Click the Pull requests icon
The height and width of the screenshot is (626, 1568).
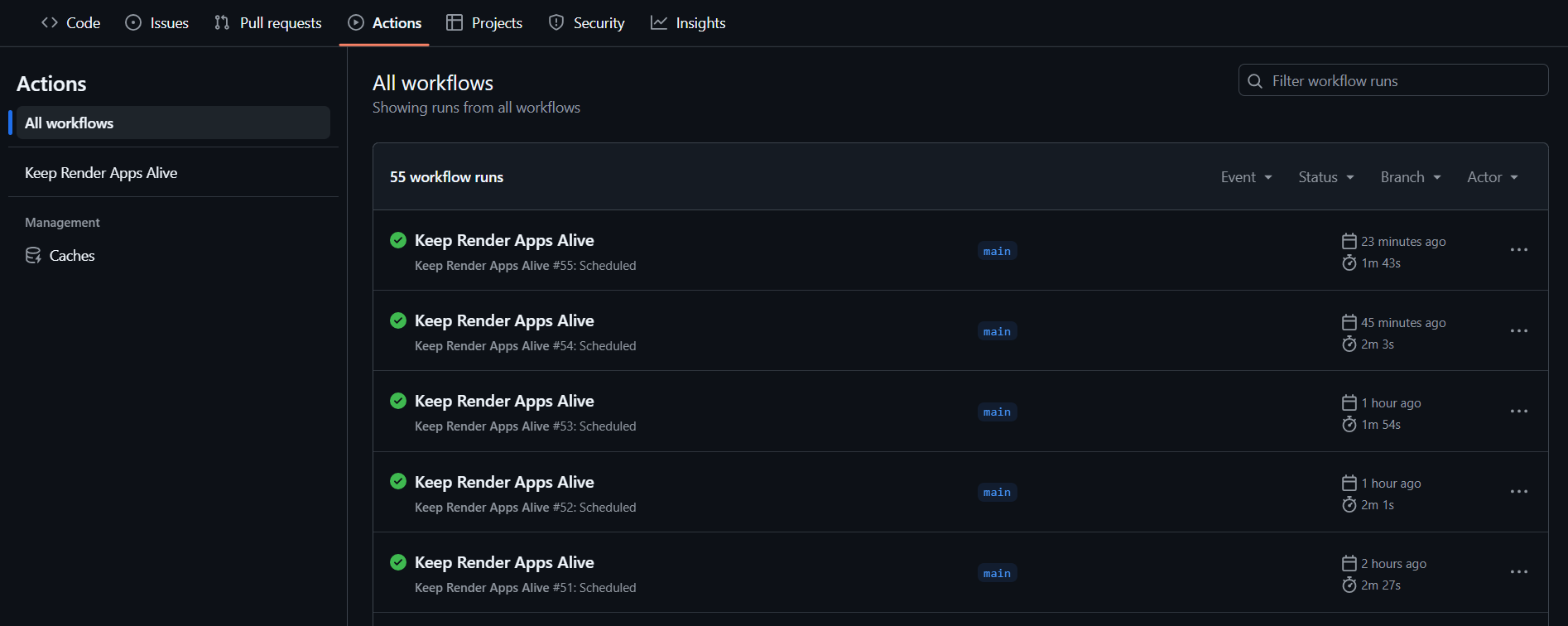point(221,22)
